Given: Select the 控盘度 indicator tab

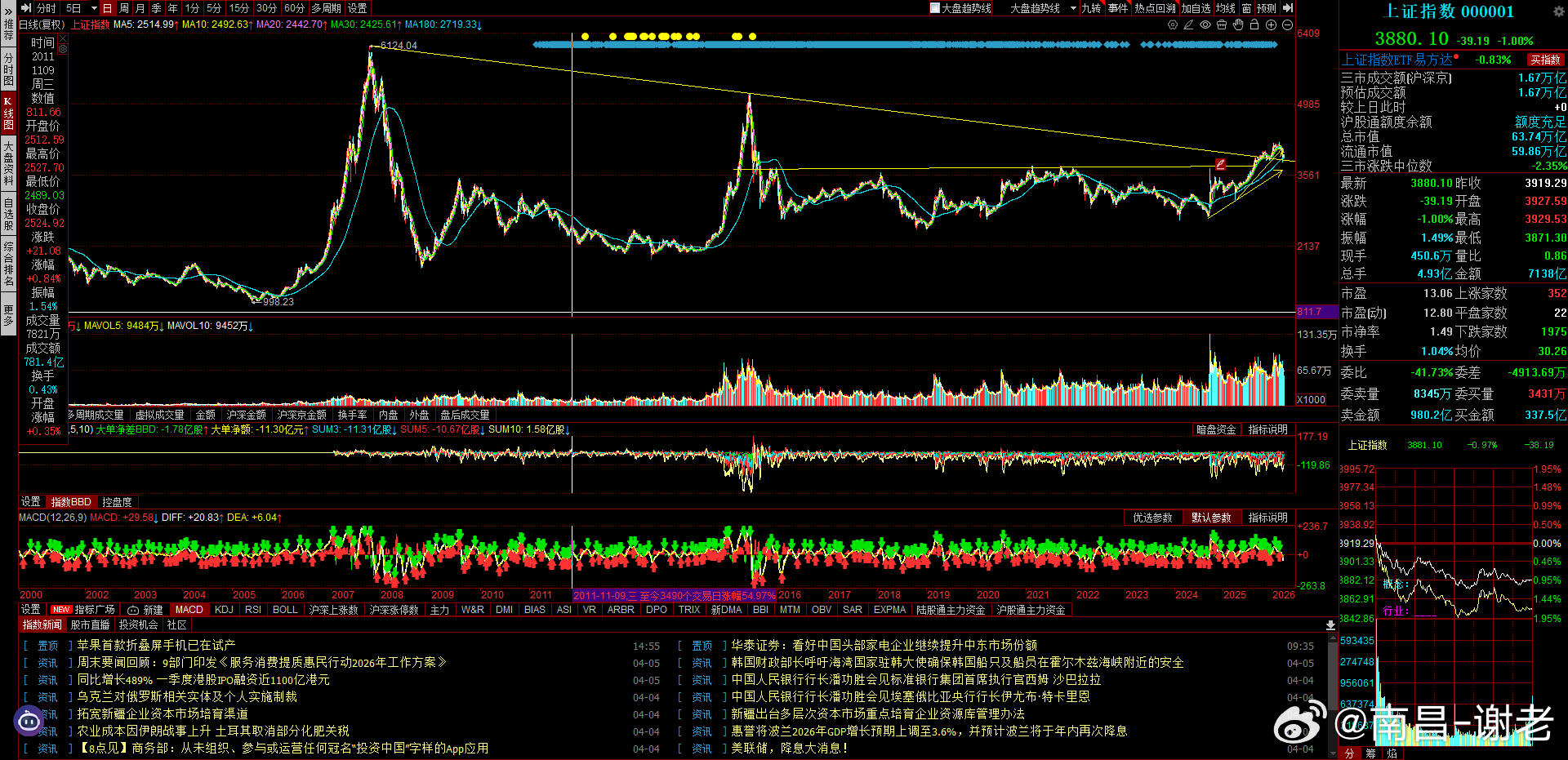Looking at the screenshot, I should [x=117, y=502].
